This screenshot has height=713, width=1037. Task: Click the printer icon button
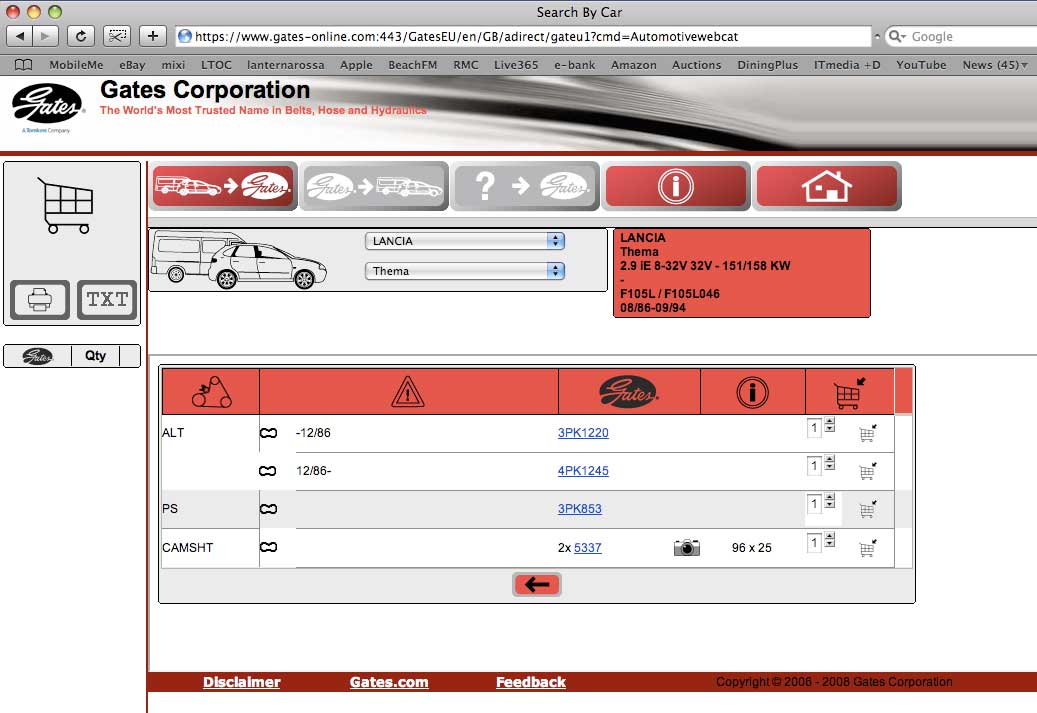coord(40,300)
